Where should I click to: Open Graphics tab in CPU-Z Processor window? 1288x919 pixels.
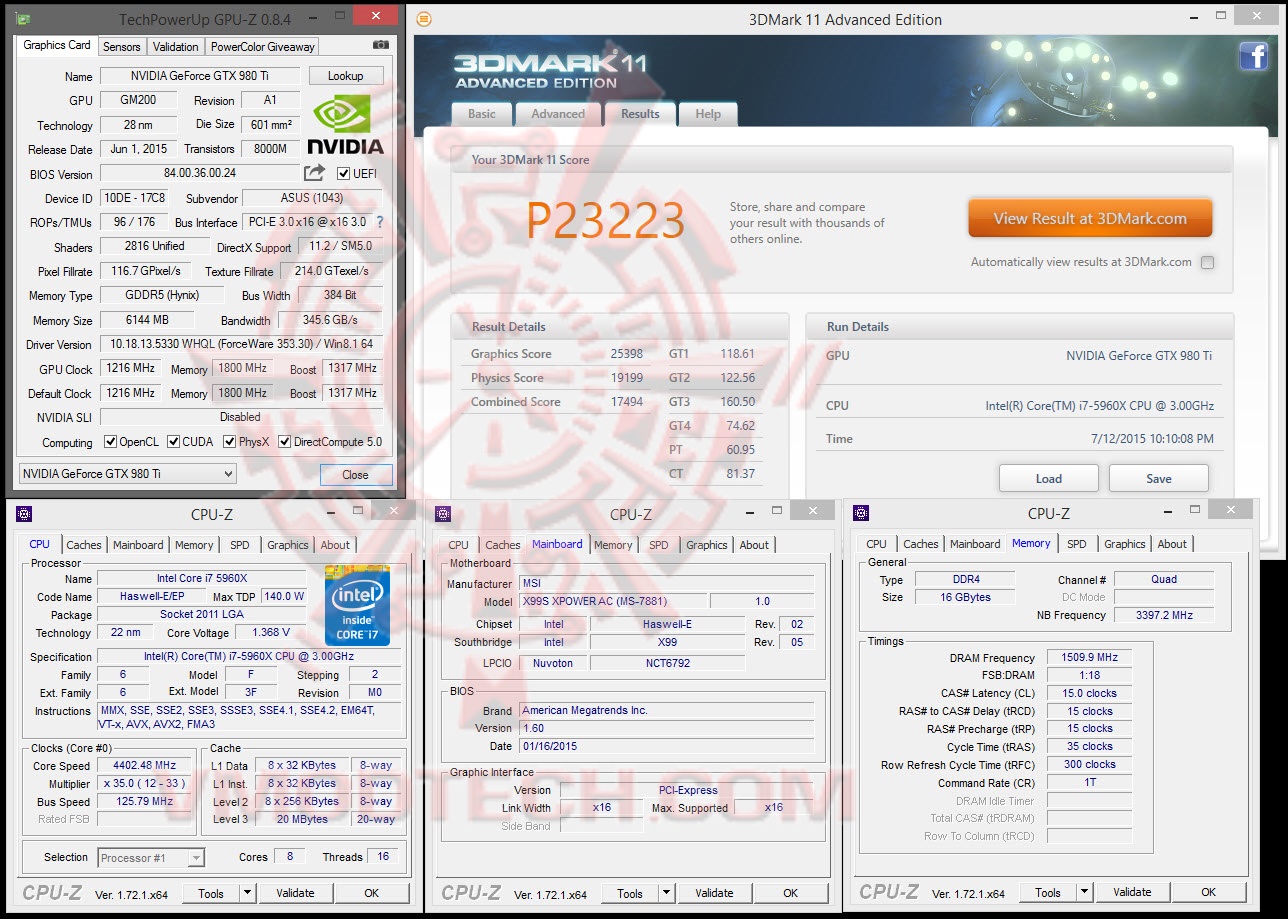pos(288,545)
